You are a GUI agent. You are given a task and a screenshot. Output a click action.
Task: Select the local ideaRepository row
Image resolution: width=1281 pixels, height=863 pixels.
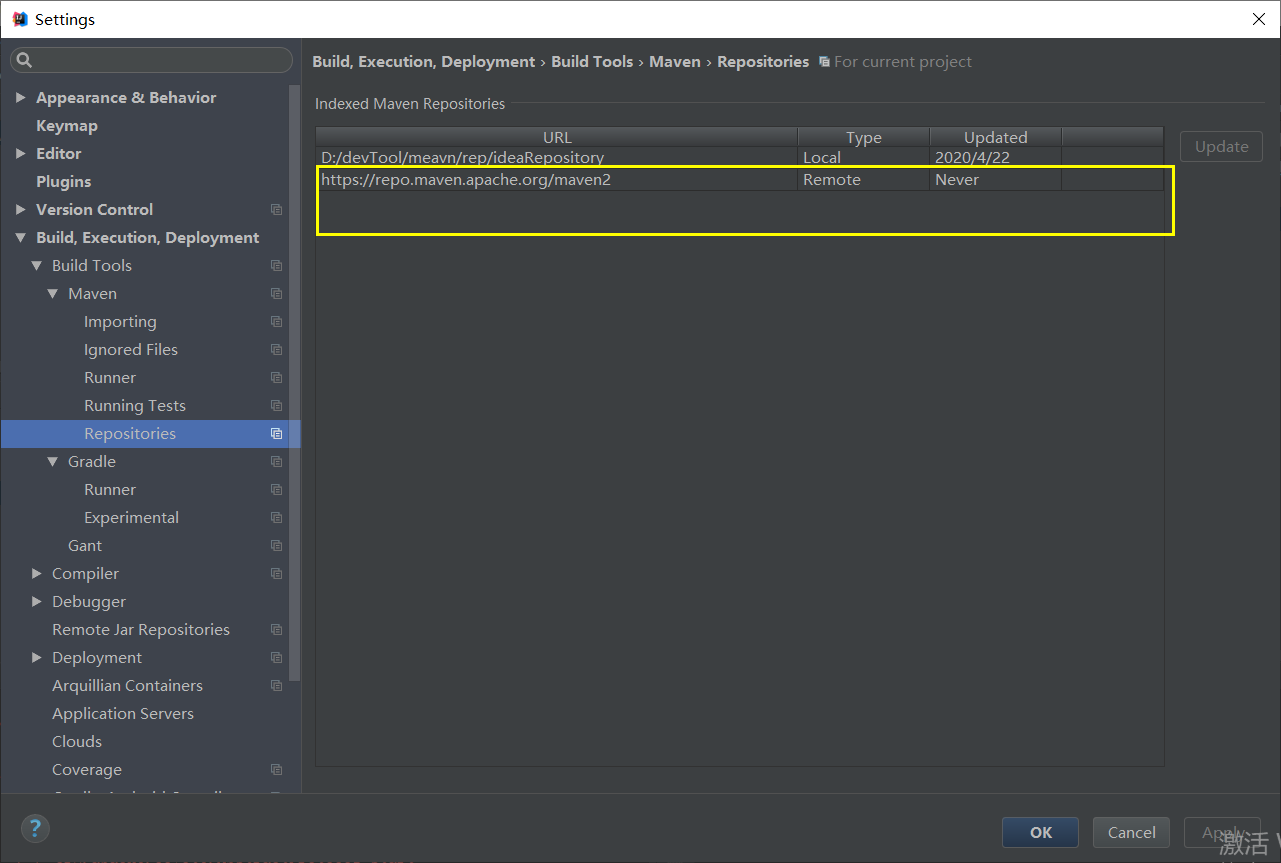click(x=740, y=158)
